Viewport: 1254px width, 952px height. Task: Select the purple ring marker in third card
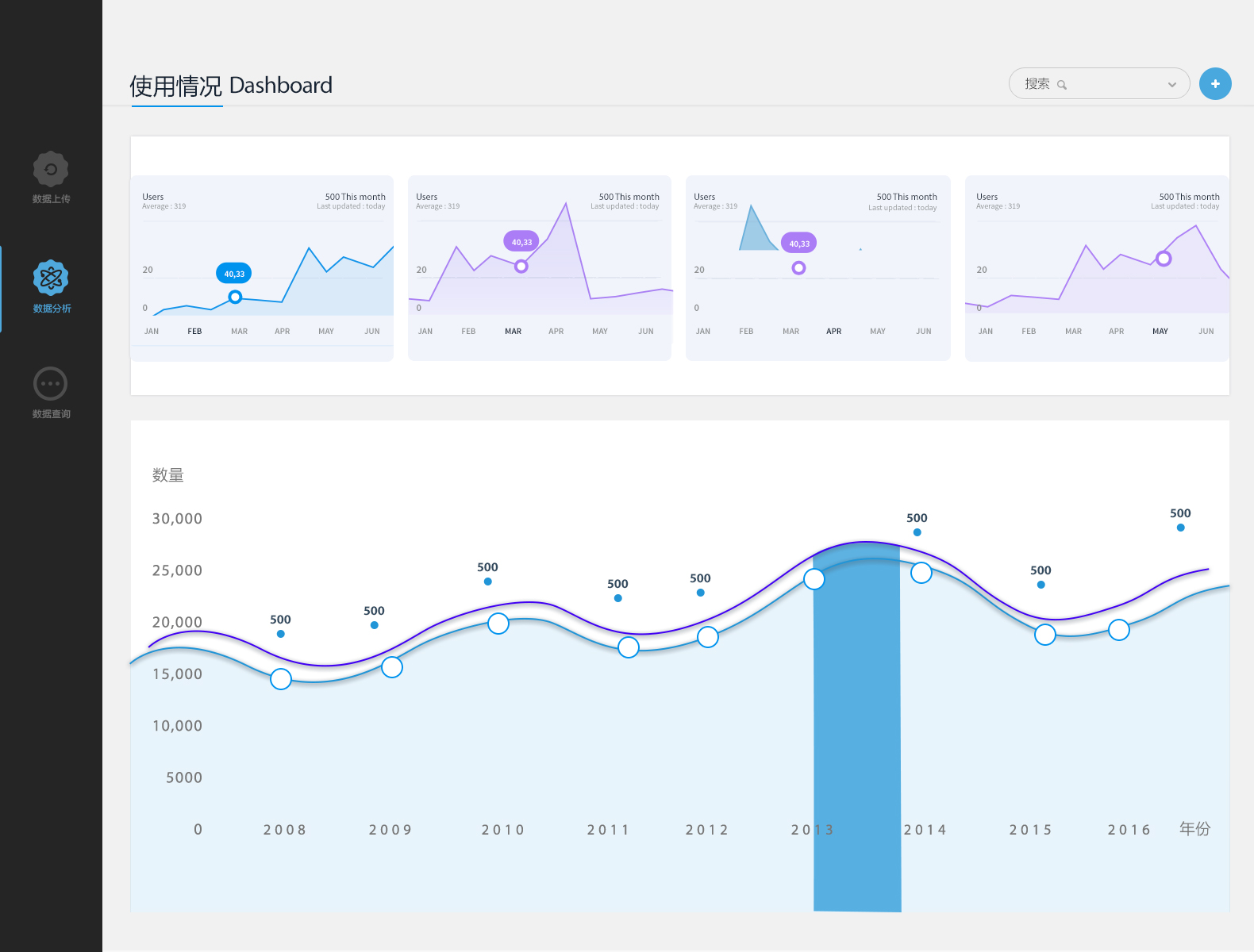(x=798, y=268)
